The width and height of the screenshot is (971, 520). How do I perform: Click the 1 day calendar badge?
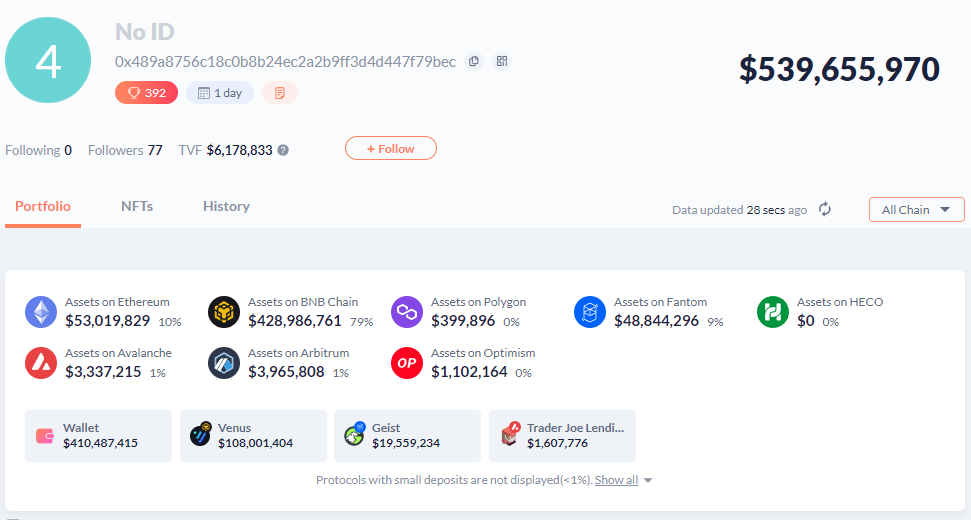220,93
